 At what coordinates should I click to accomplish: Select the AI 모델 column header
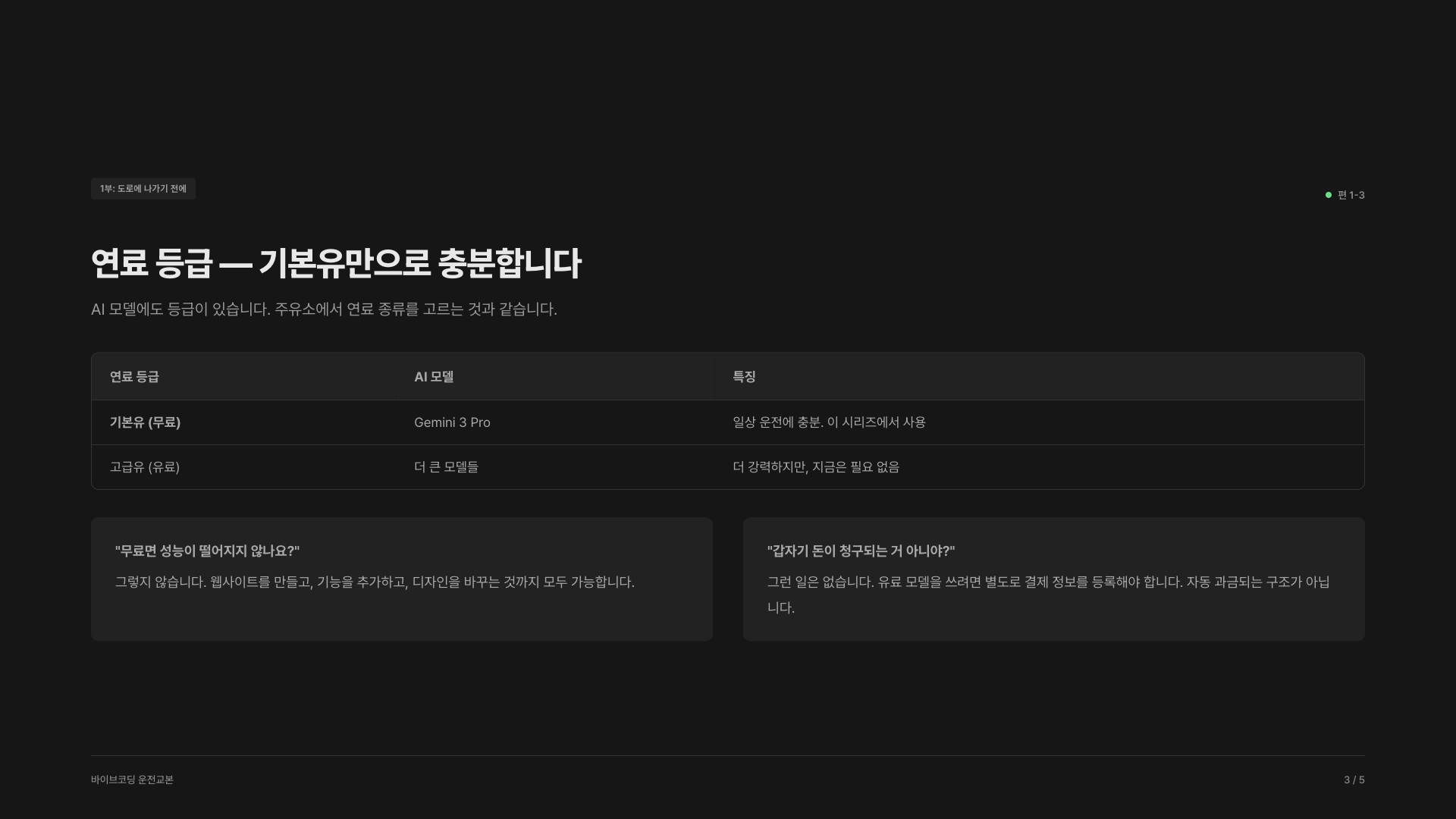tap(433, 376)
